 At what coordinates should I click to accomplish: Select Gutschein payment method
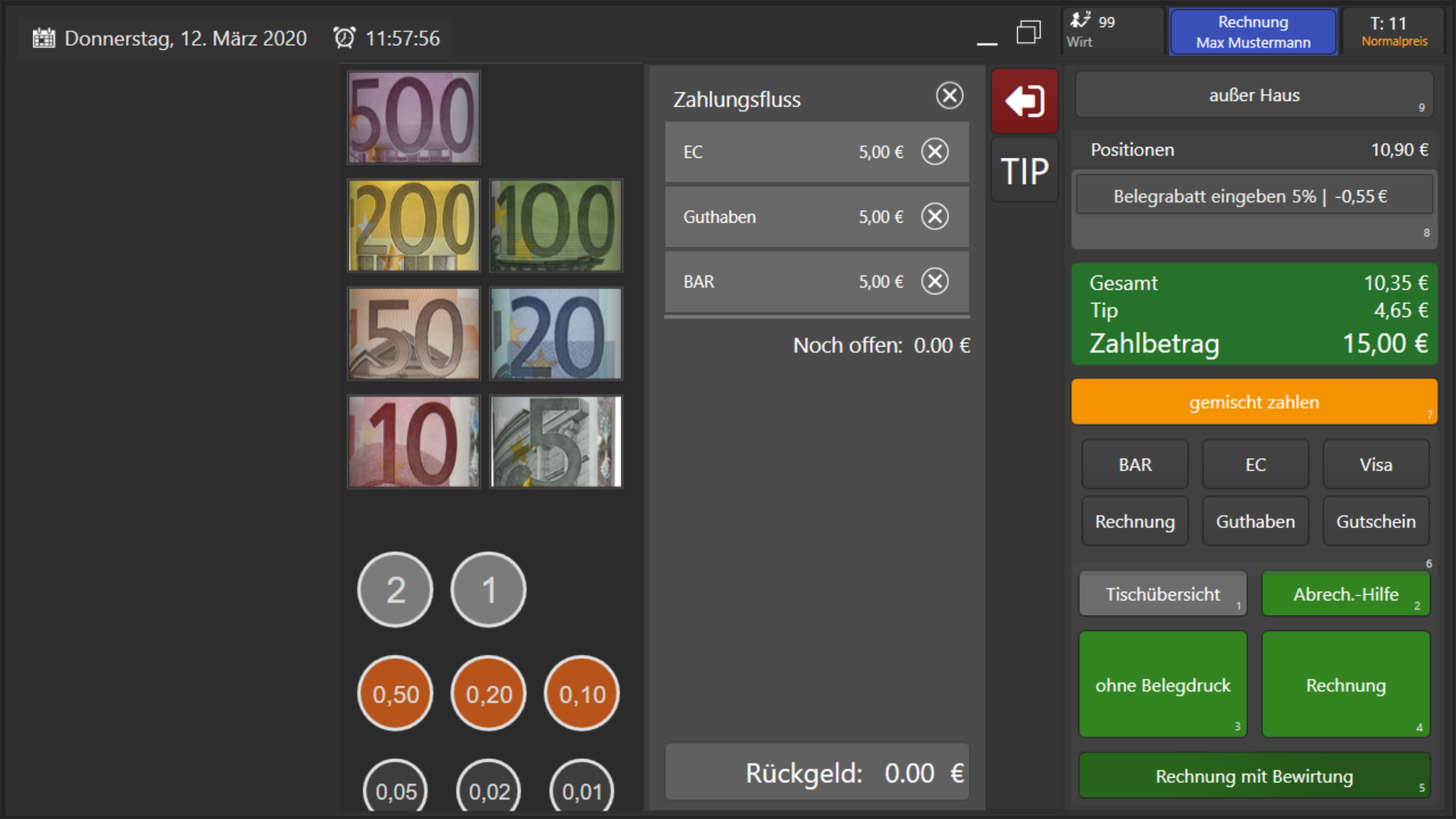[x=1375, y=522]
